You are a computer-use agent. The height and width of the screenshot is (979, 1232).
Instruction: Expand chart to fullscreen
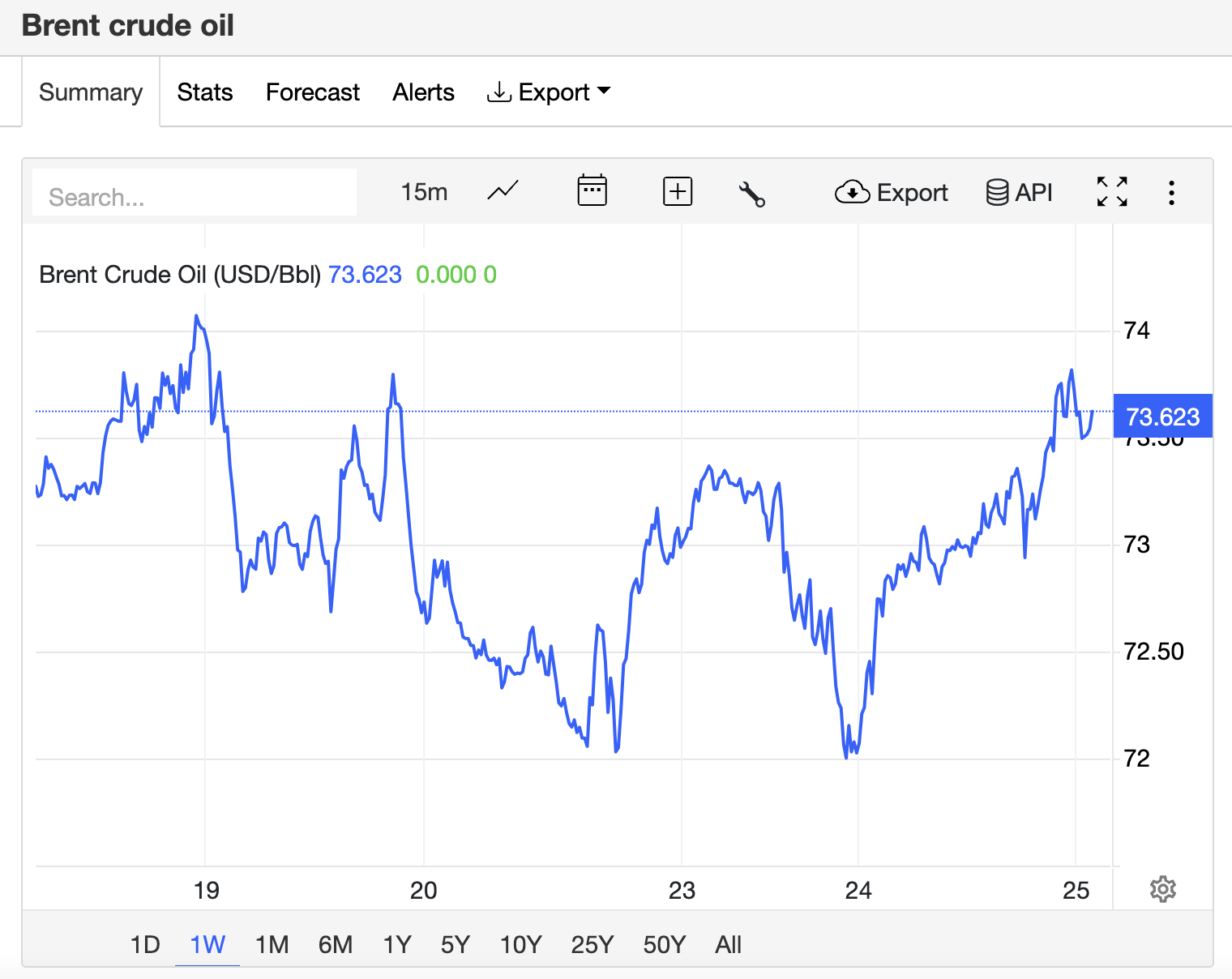[x=1112, y=192]
